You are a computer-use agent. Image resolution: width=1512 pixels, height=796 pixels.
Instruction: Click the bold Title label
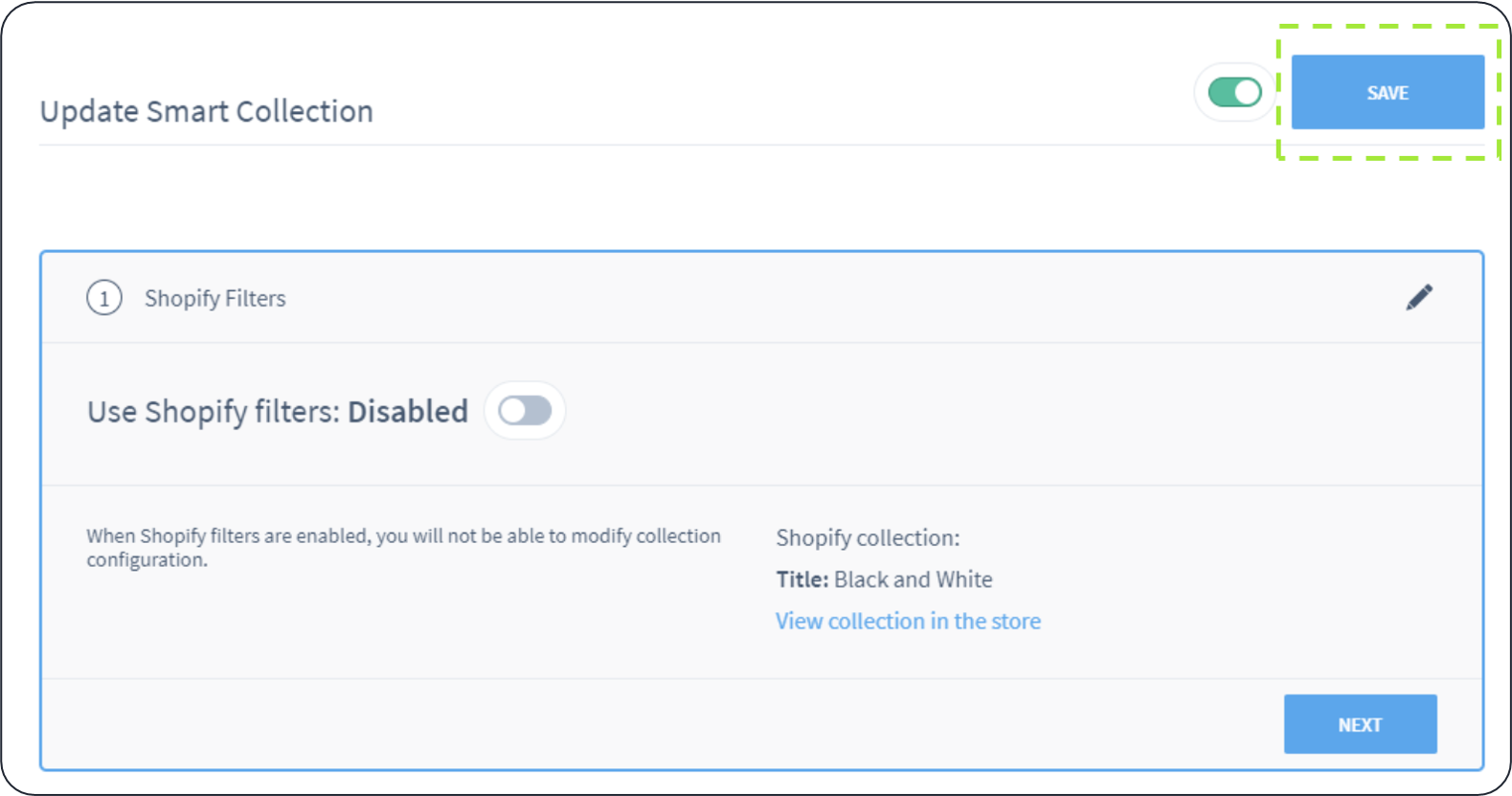802,580
